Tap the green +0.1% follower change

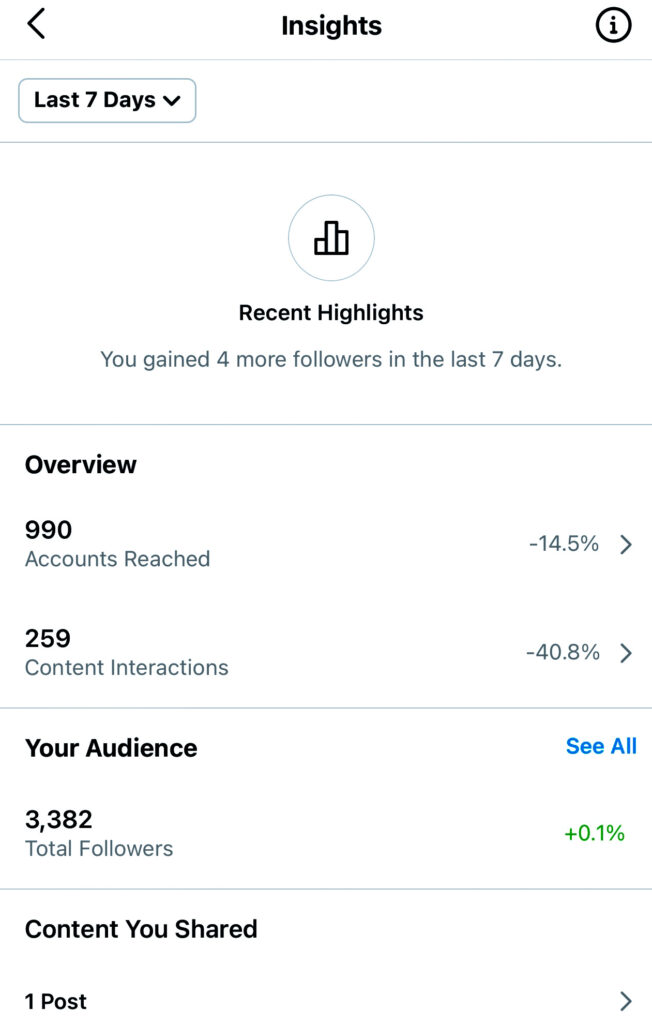pyautogui.click(x=594, y=833)
